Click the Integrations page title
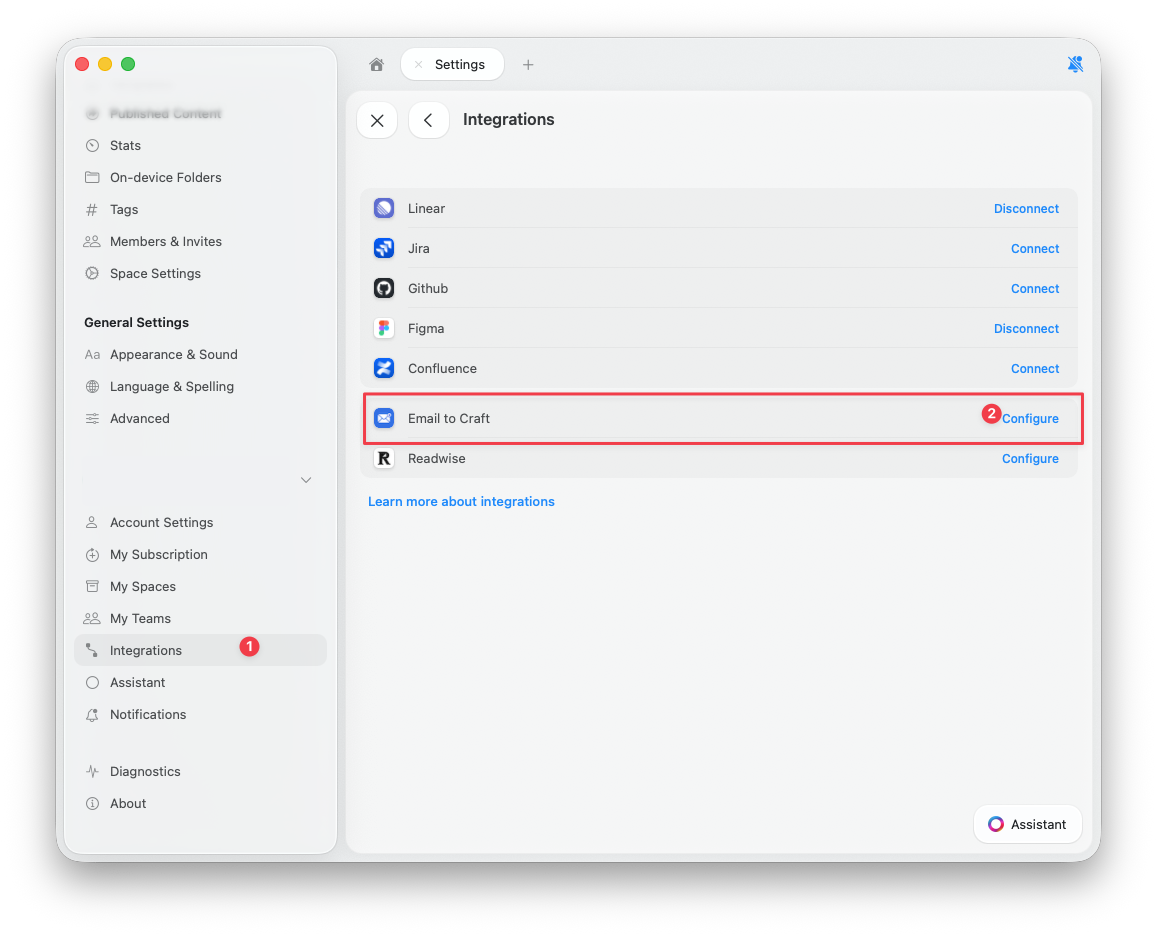The image size is (1157, 936). [x=508, y=120]
